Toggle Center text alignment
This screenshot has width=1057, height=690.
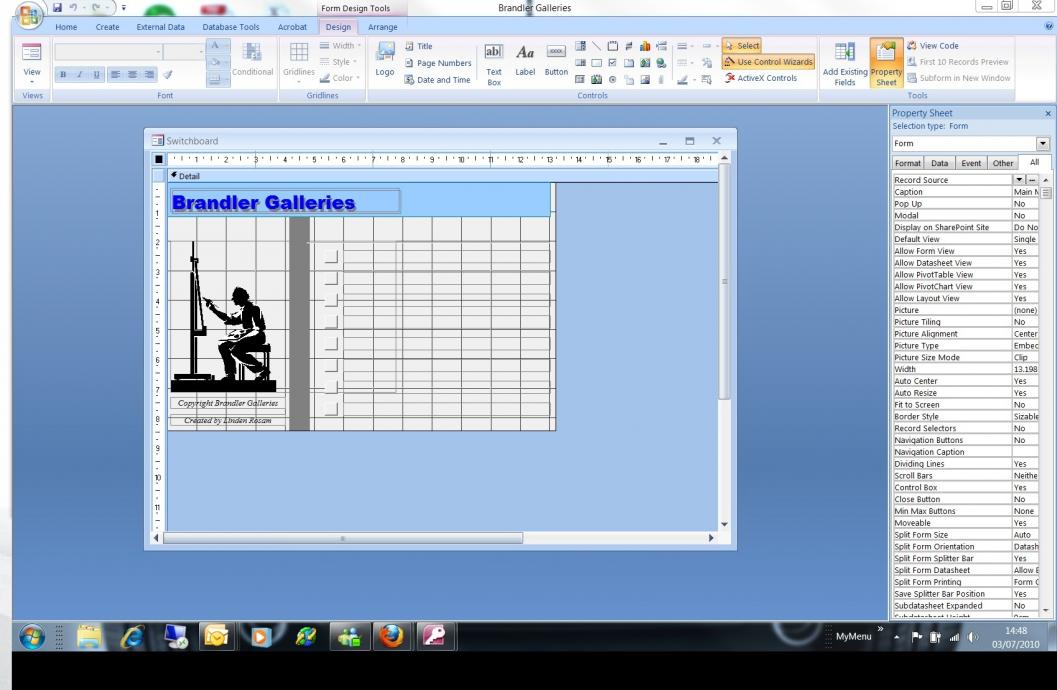click(132, 75)
